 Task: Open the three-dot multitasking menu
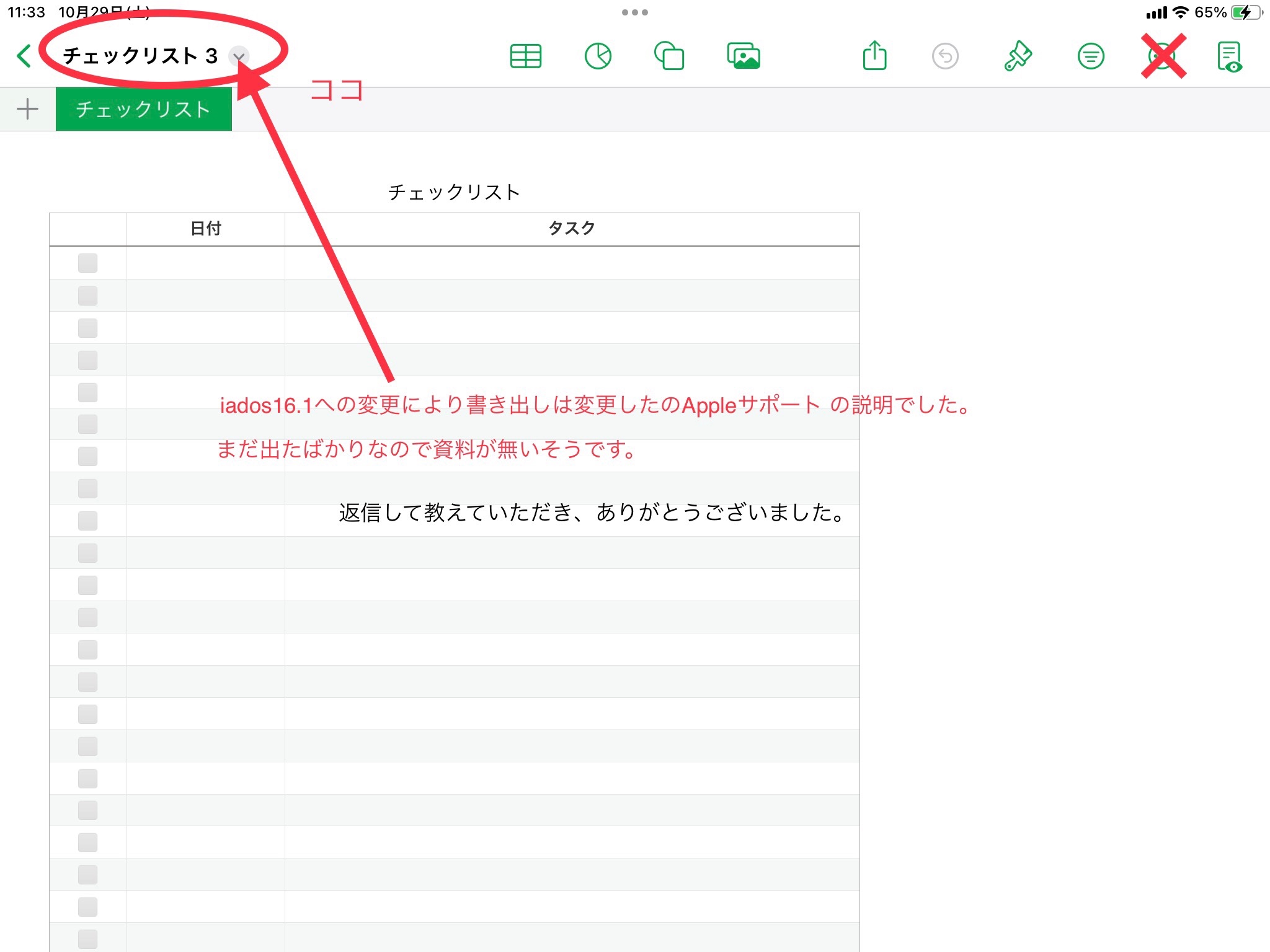point(634,12)
